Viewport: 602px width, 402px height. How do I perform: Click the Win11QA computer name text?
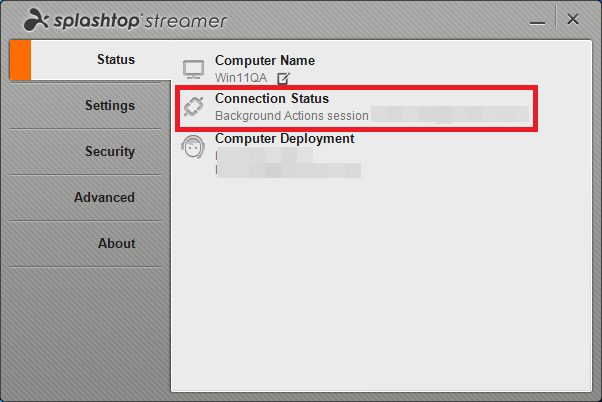tap(241, 78)
